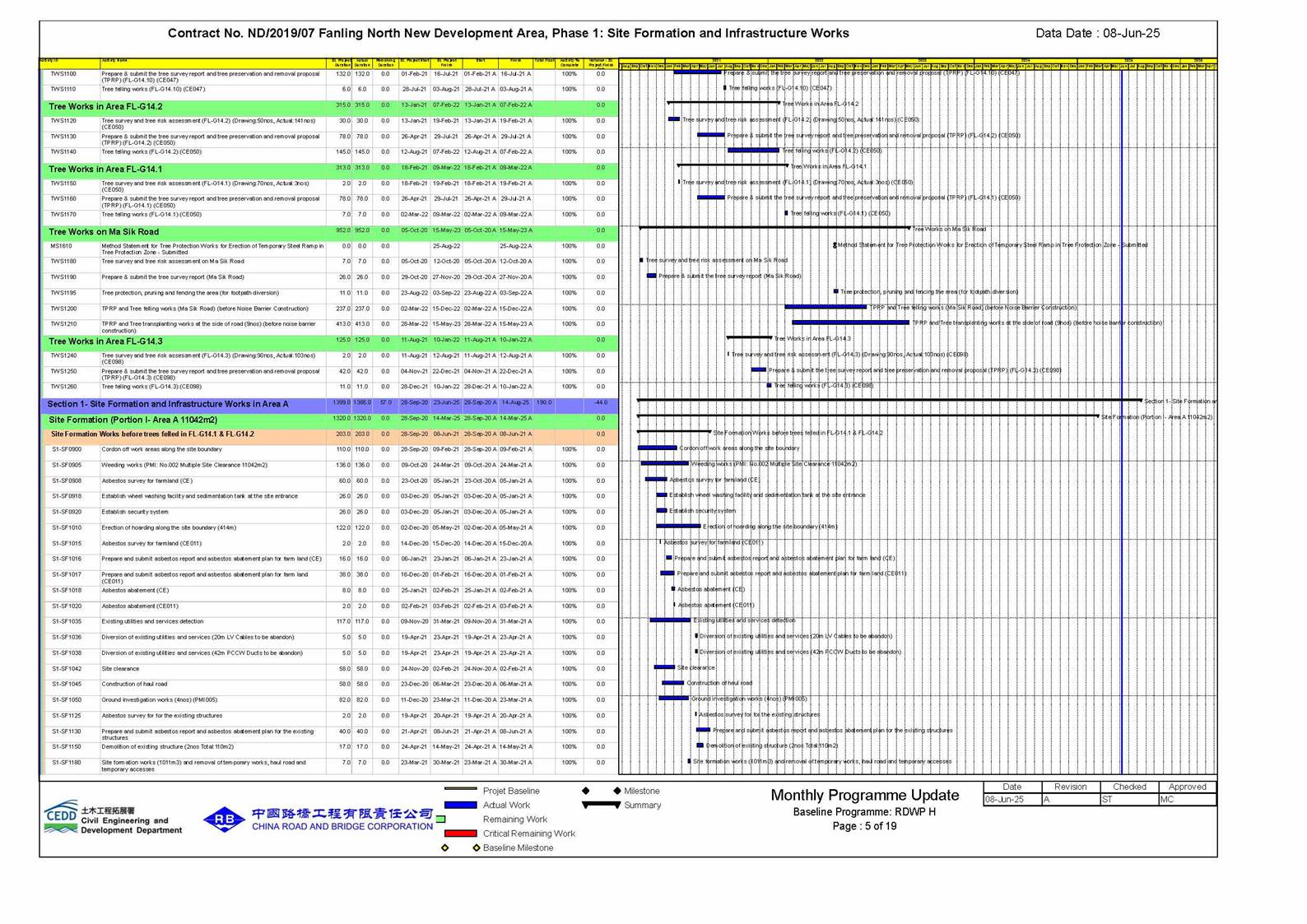Select the Site Formation (Portion I- Area A 11042m2) table row
Image resolution: width=1307 pixels, height=924 pixels.
coord(329,420)
